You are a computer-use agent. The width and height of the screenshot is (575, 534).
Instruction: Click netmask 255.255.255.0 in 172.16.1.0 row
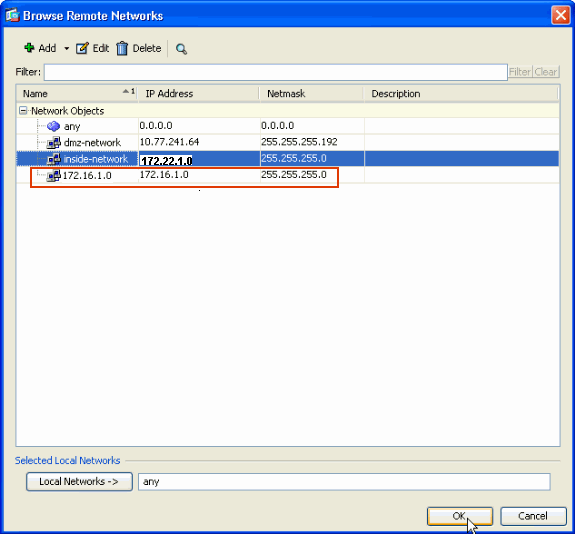pos(294,175)
